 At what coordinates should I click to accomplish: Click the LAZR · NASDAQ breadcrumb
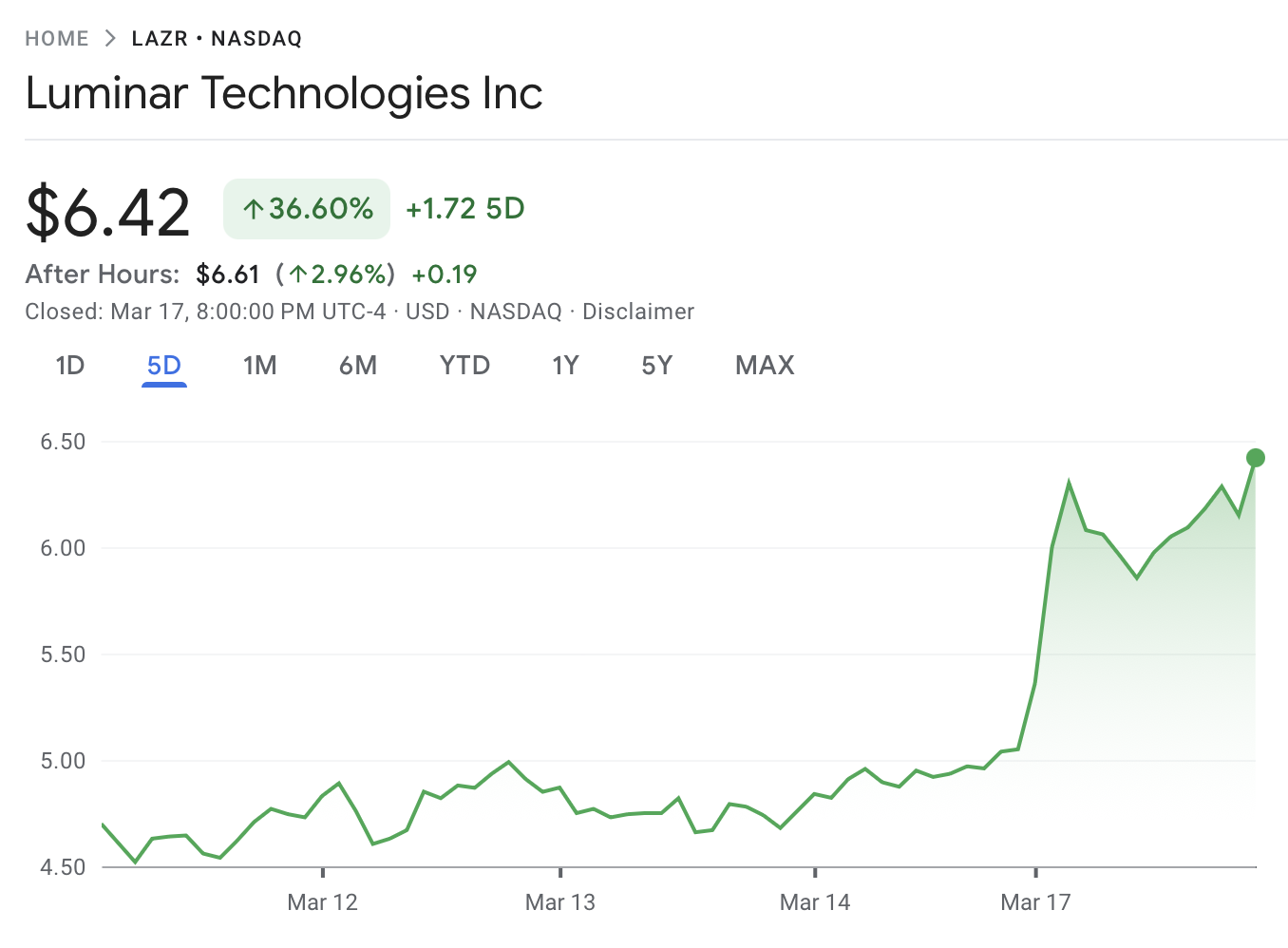coord(217,39)
